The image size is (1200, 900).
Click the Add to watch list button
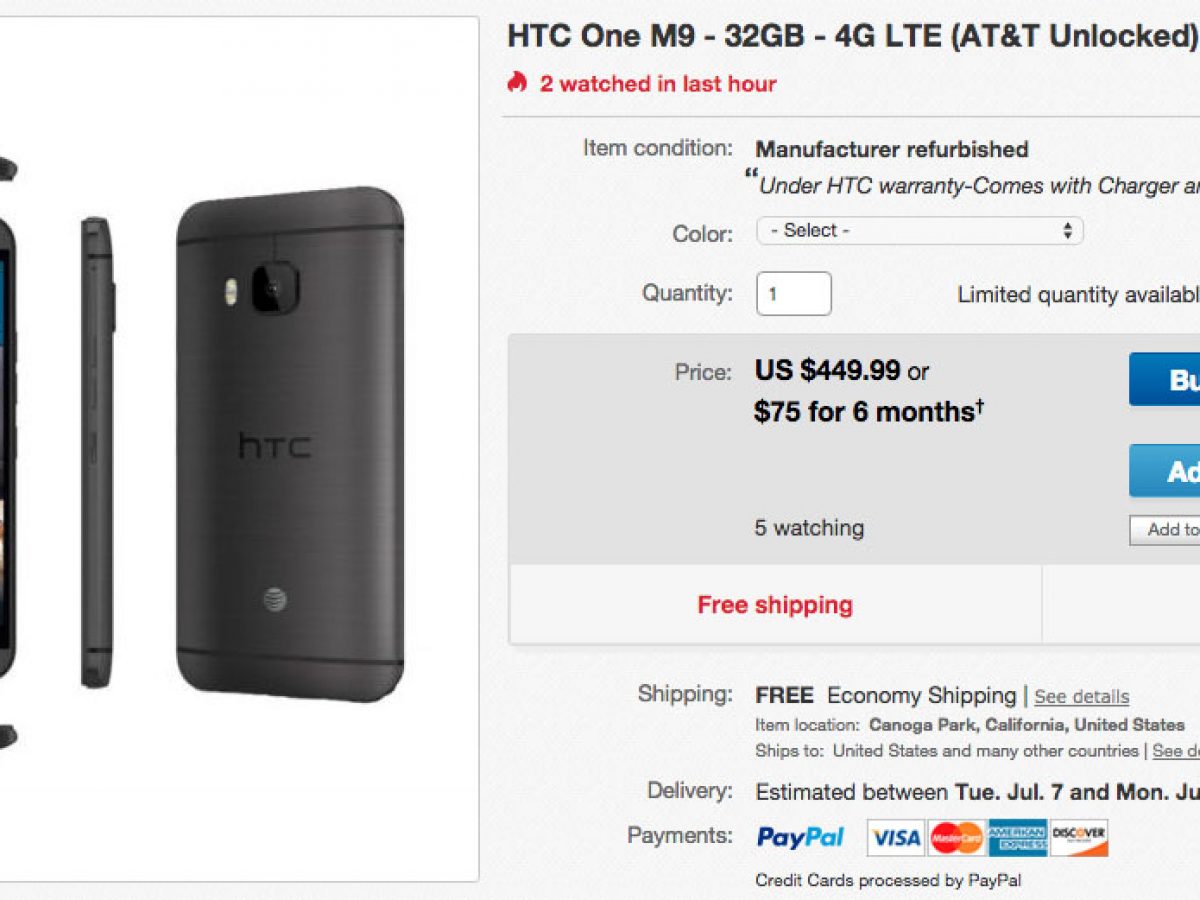[x=1165, y=530]
